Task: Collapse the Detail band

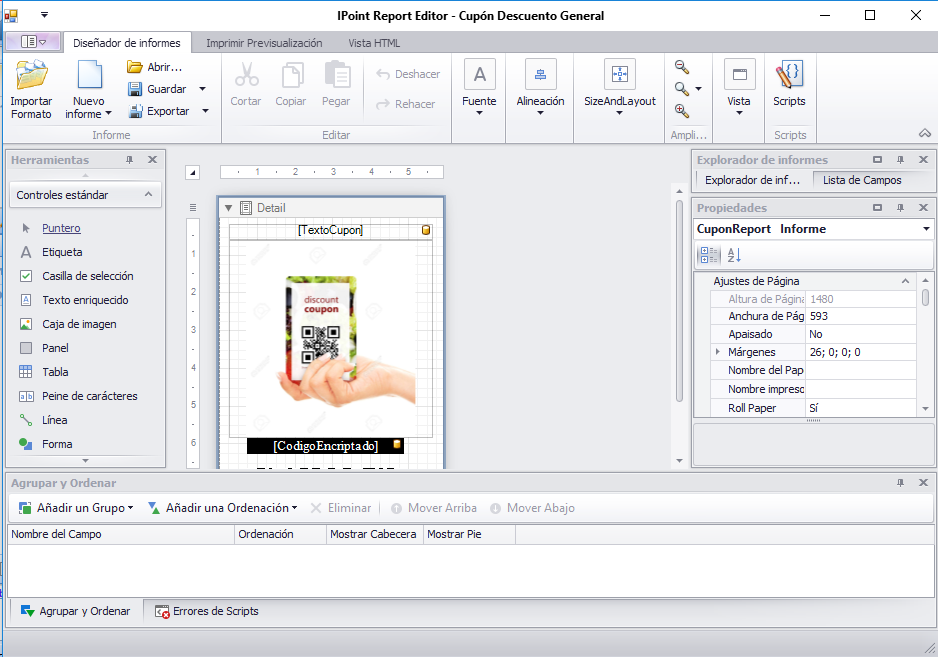Action: click(x=228, y=208)
